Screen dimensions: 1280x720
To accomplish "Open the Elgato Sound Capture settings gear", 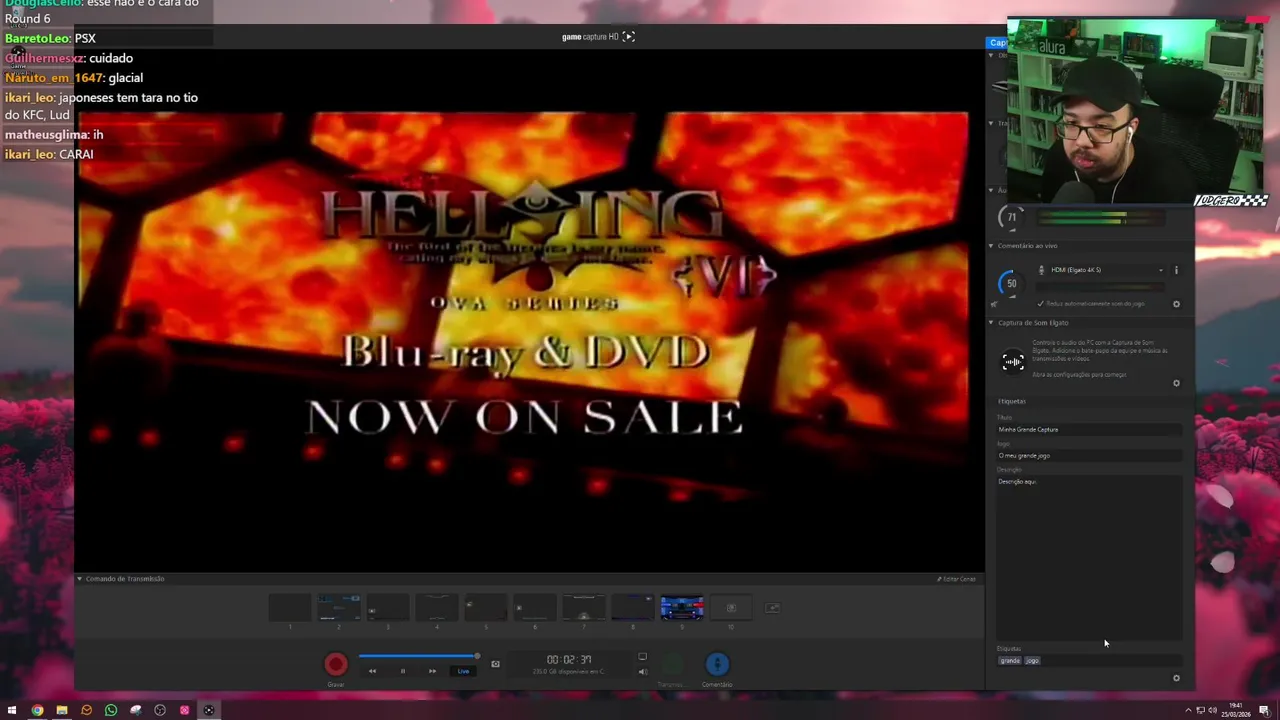I will [x=1176, y=383].
